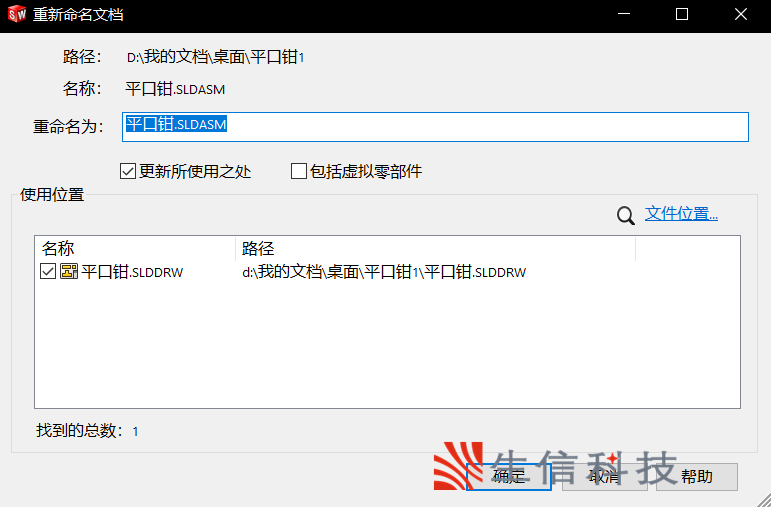
Task: Click the magnifier search icon
Action: 626,215
